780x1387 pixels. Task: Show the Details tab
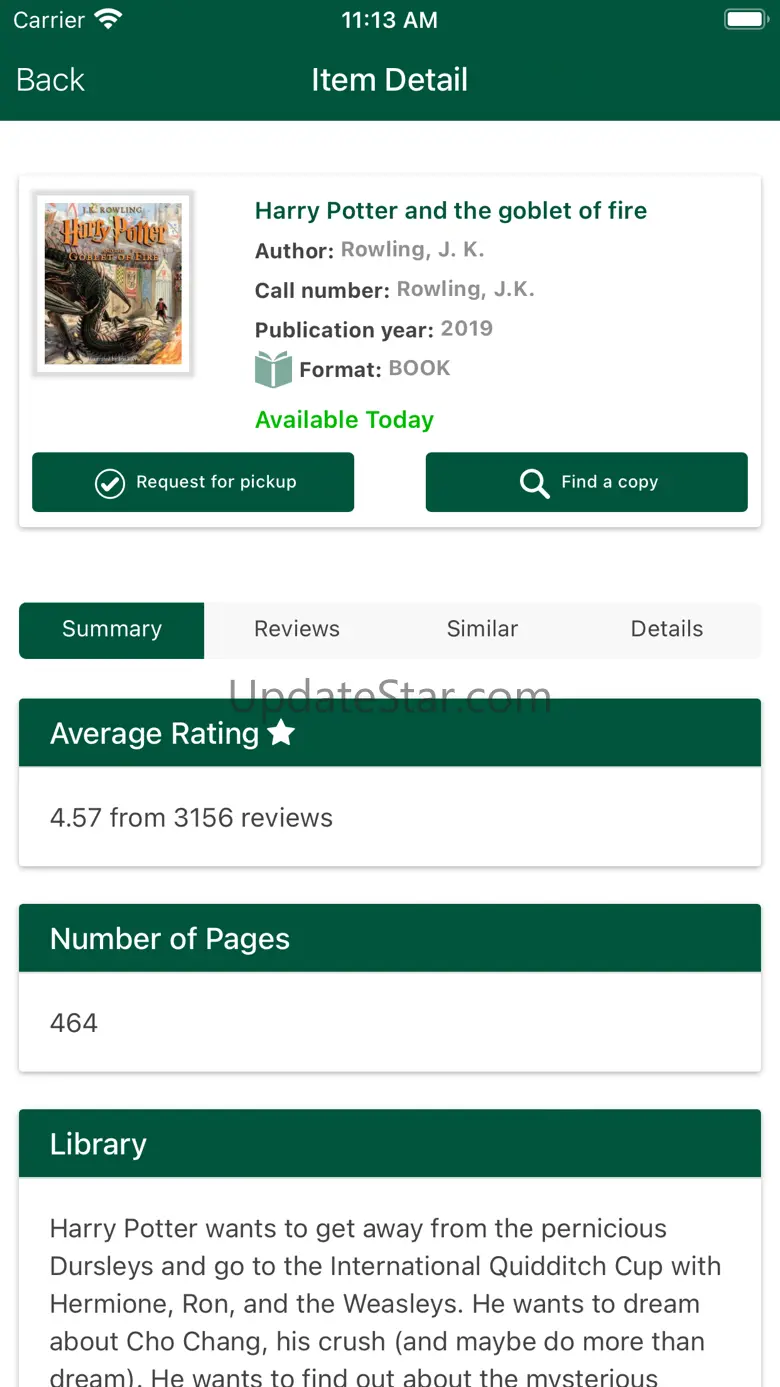[x=667, y=629]
